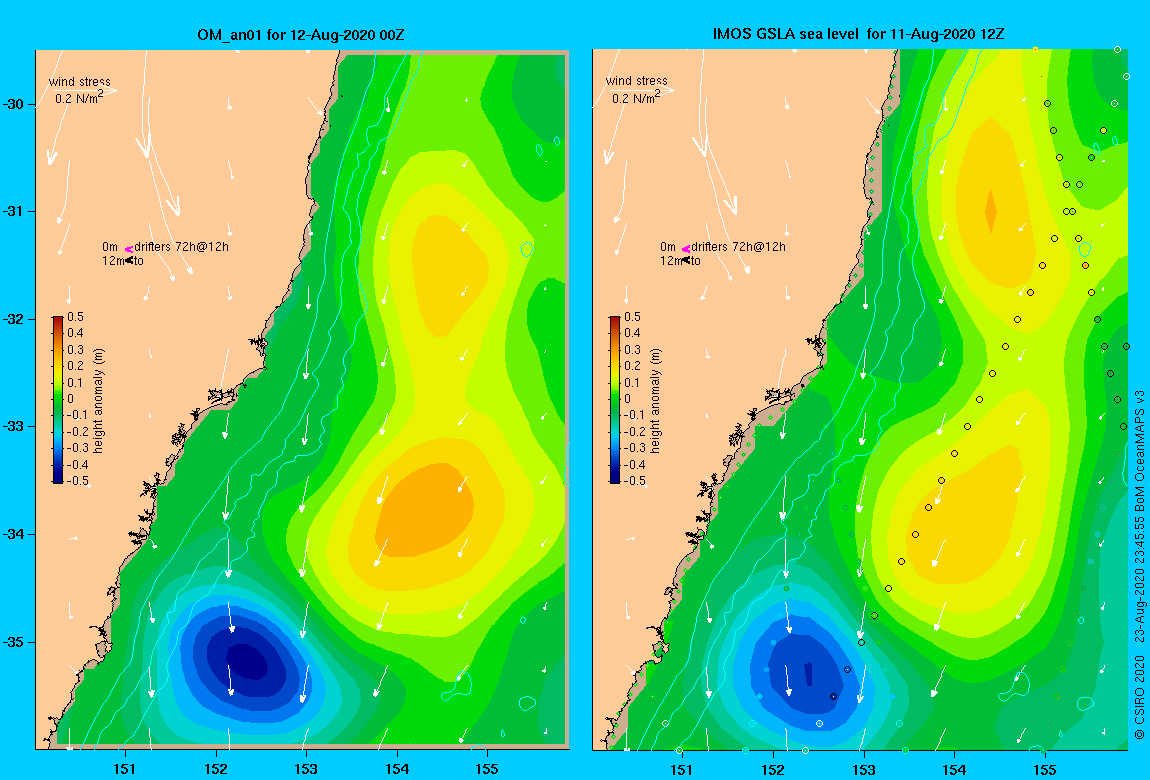Image resolution: width=1150 pixels, height=780 pixels.
Task: Click the 'wind stress' label in IMOS GSLA panel
Action: pyautogui.click(x=637, y=81)
